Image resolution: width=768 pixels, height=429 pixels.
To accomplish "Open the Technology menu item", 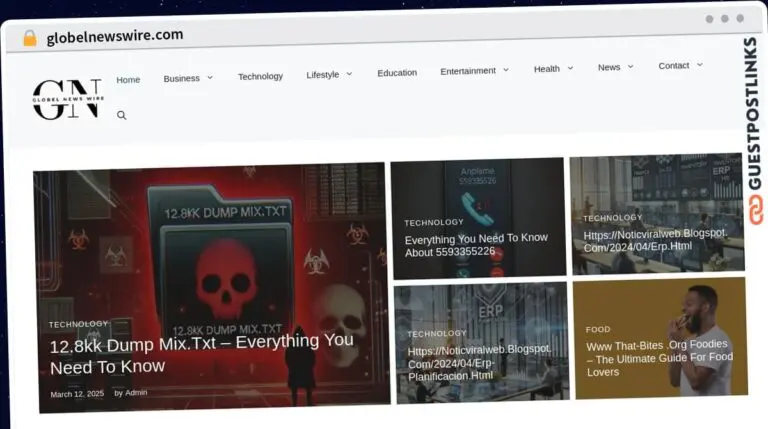I will click(260, 76).
